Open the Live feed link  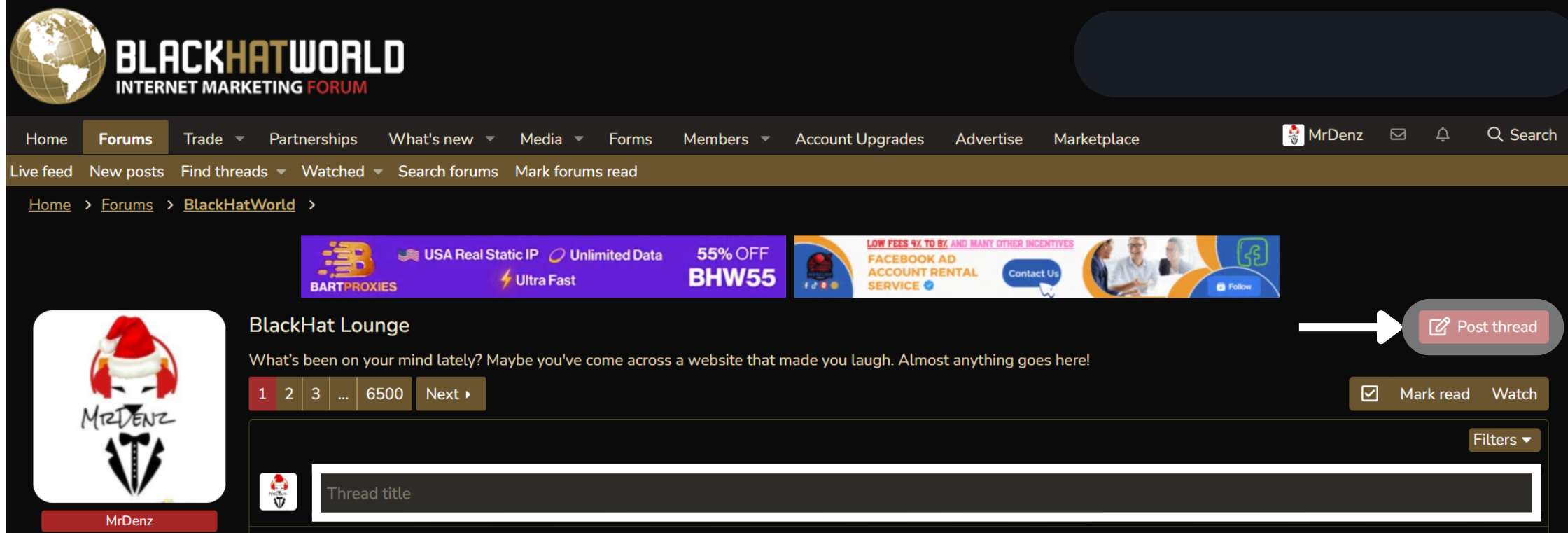click(x=41, y=172)
